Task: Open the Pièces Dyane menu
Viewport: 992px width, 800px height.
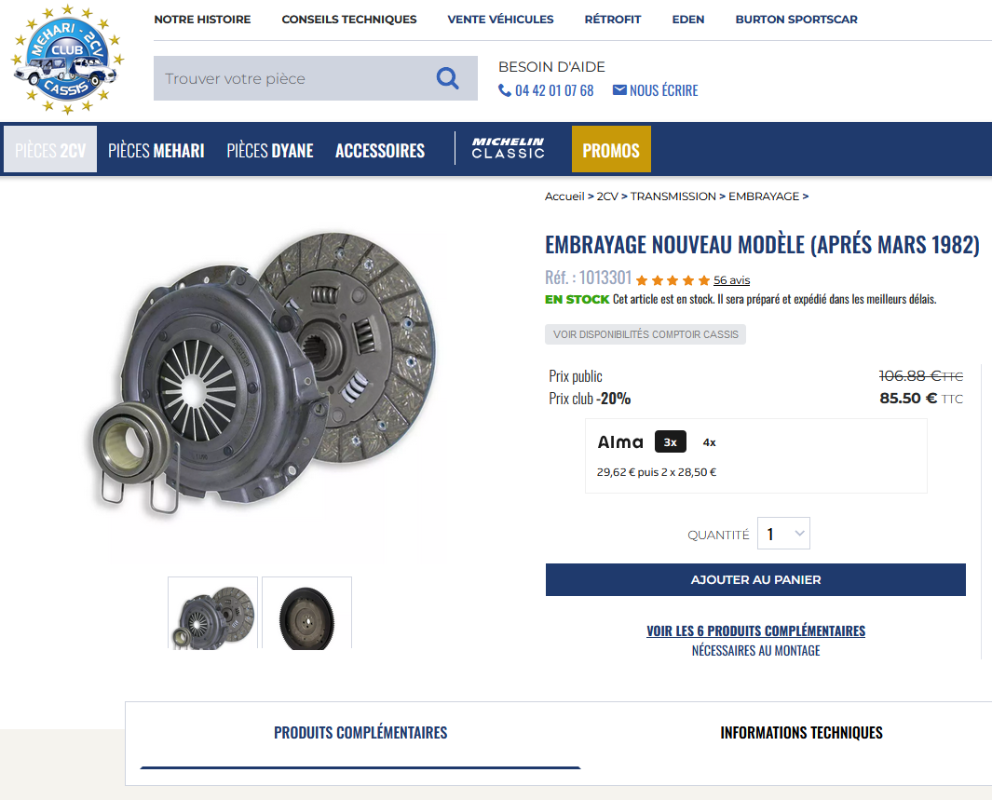Action: click(270, 151)
